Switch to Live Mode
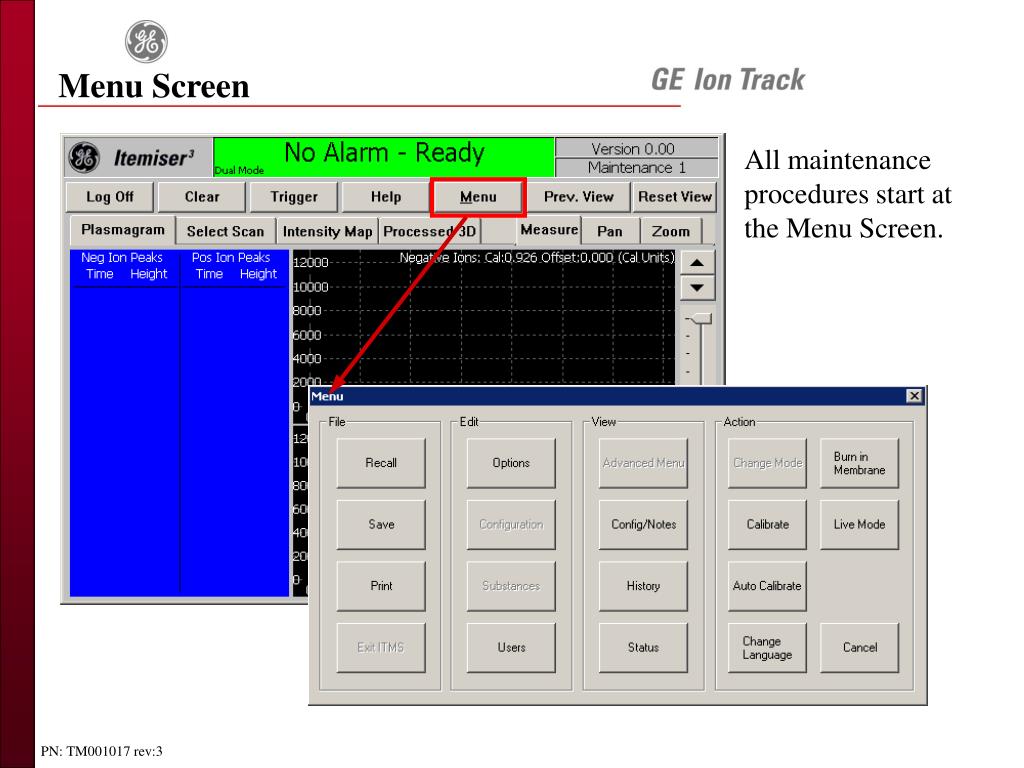Viewport: 1024px width, 768px height. tap(859, 524)
